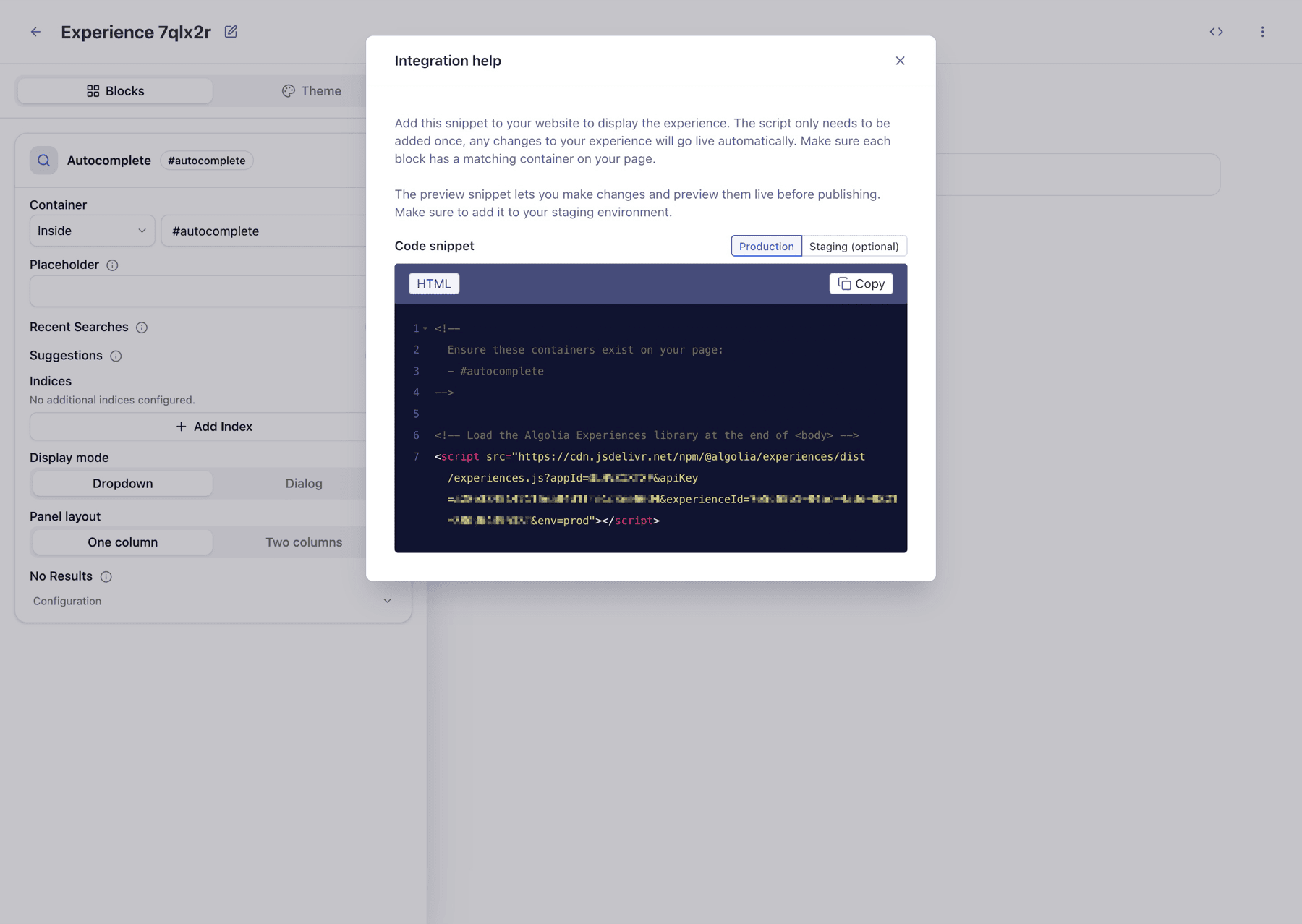
Task: Click the #autocomplete tag badge
Action: 206,161
